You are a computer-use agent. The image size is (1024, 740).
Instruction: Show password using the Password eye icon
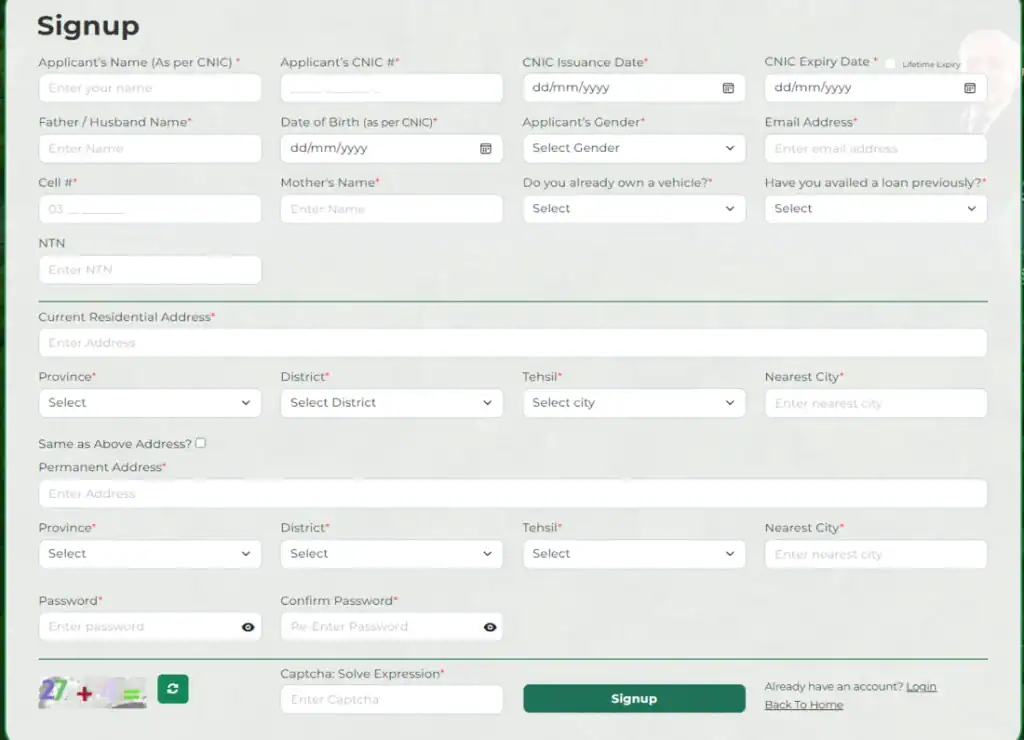pos(248,627)
